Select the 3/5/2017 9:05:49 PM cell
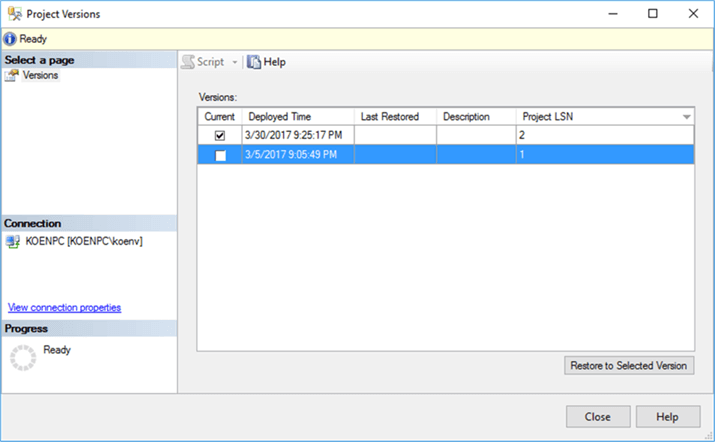The height and width of the screenshot is (442, 715). pos(298,155)
